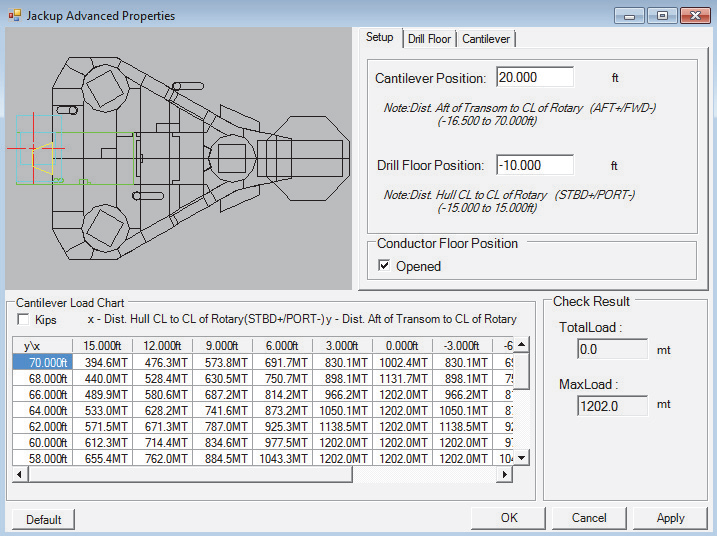Click scroll up arrow of load chart
The image size is (717, 536).
click(x=521, y=346)
